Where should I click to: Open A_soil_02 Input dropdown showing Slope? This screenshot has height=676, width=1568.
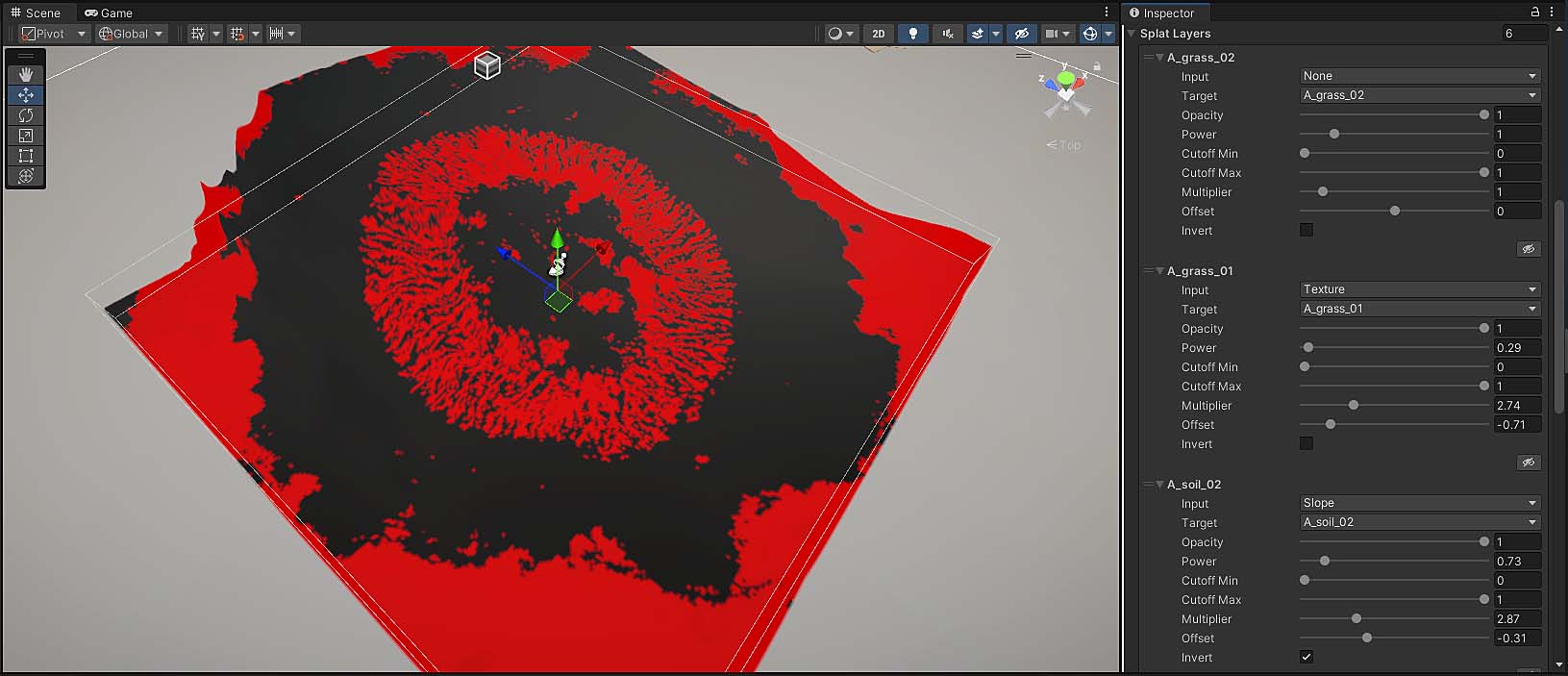(x=1419, y=503)
